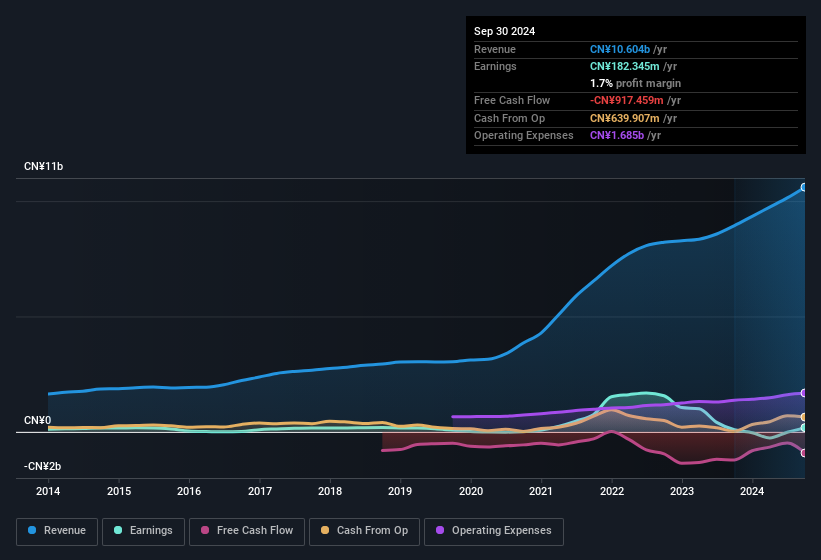Click the blue Revenue endpoint marker on the chart

coord(804,187)
